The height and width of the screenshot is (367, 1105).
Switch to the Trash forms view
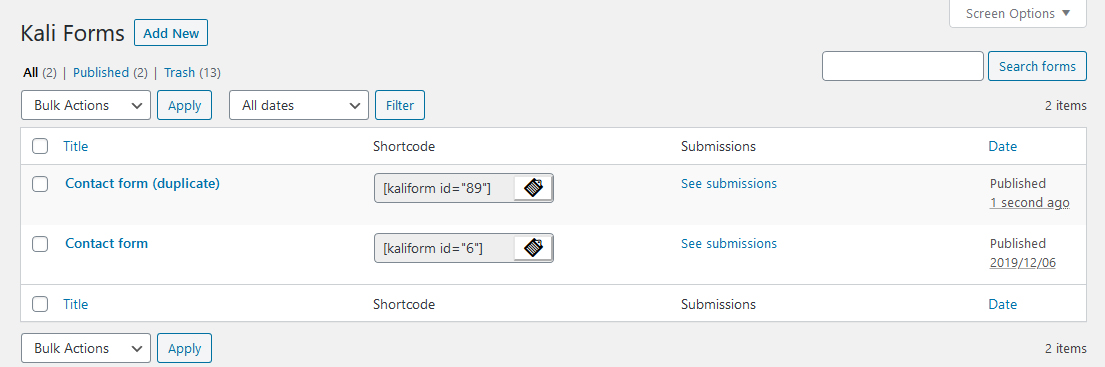180,73
